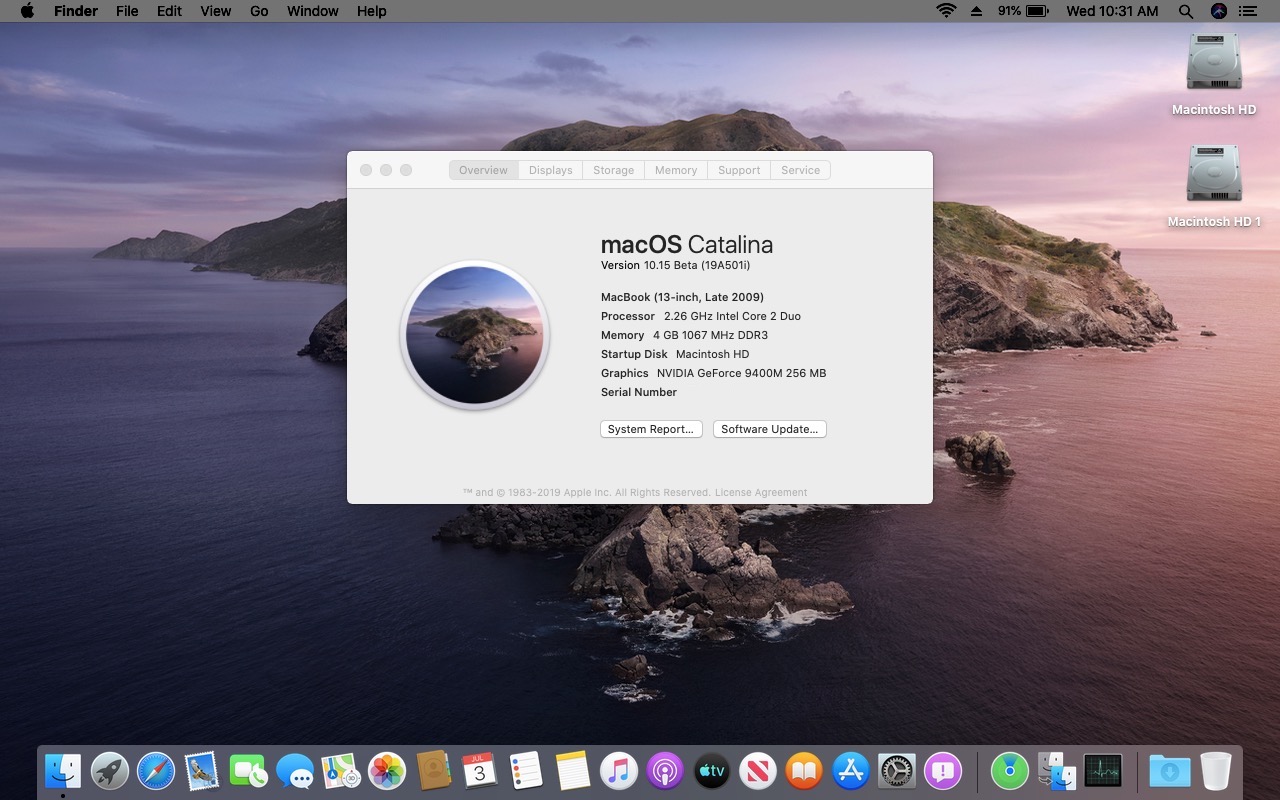This screenshot has width=1280, height=800.
Task: Close the About This Mac window
Action: tap(366, 170)
